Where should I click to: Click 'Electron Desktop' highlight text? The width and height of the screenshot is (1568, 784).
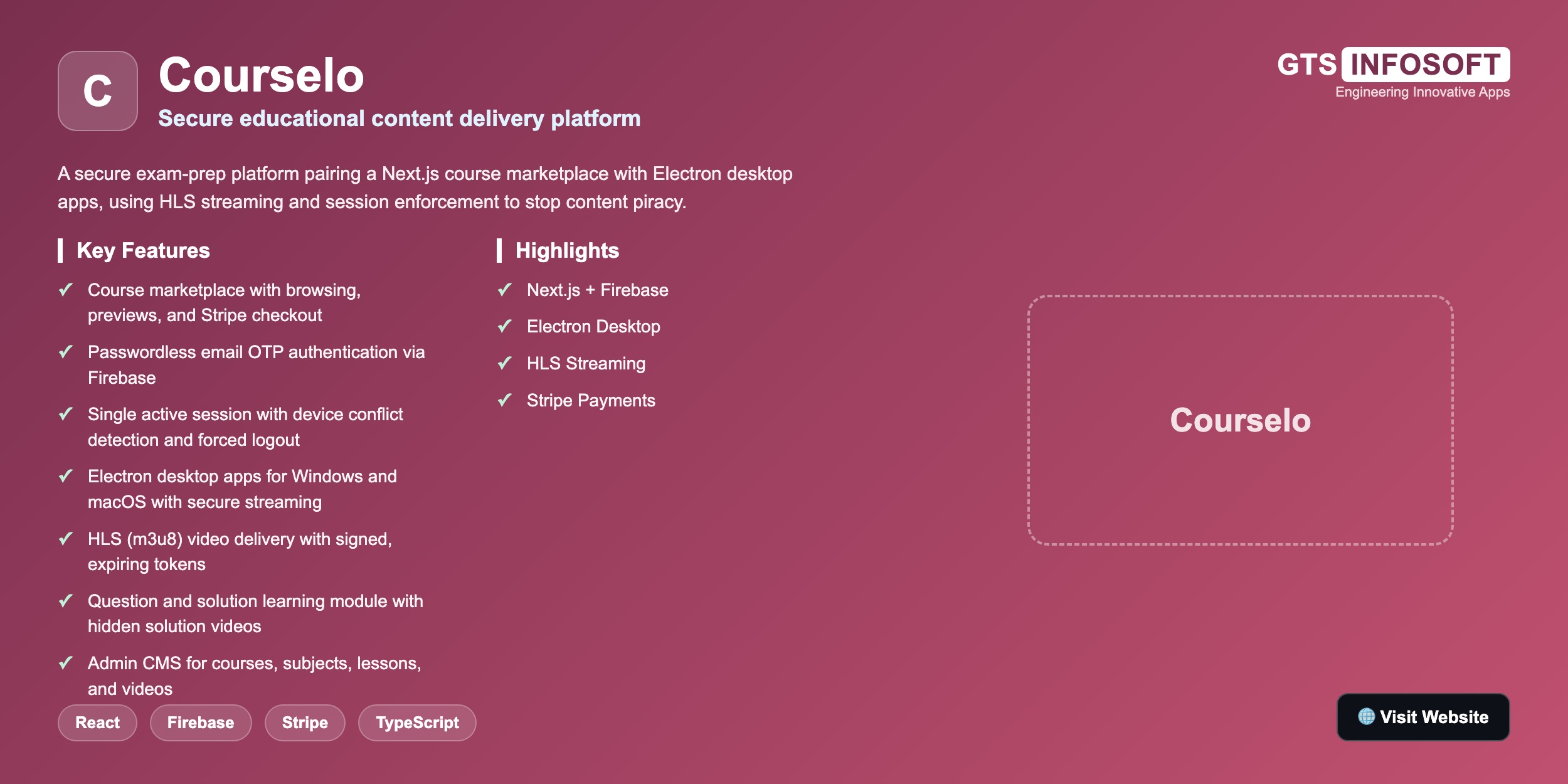pyautogui.click(x=593, y=327)
